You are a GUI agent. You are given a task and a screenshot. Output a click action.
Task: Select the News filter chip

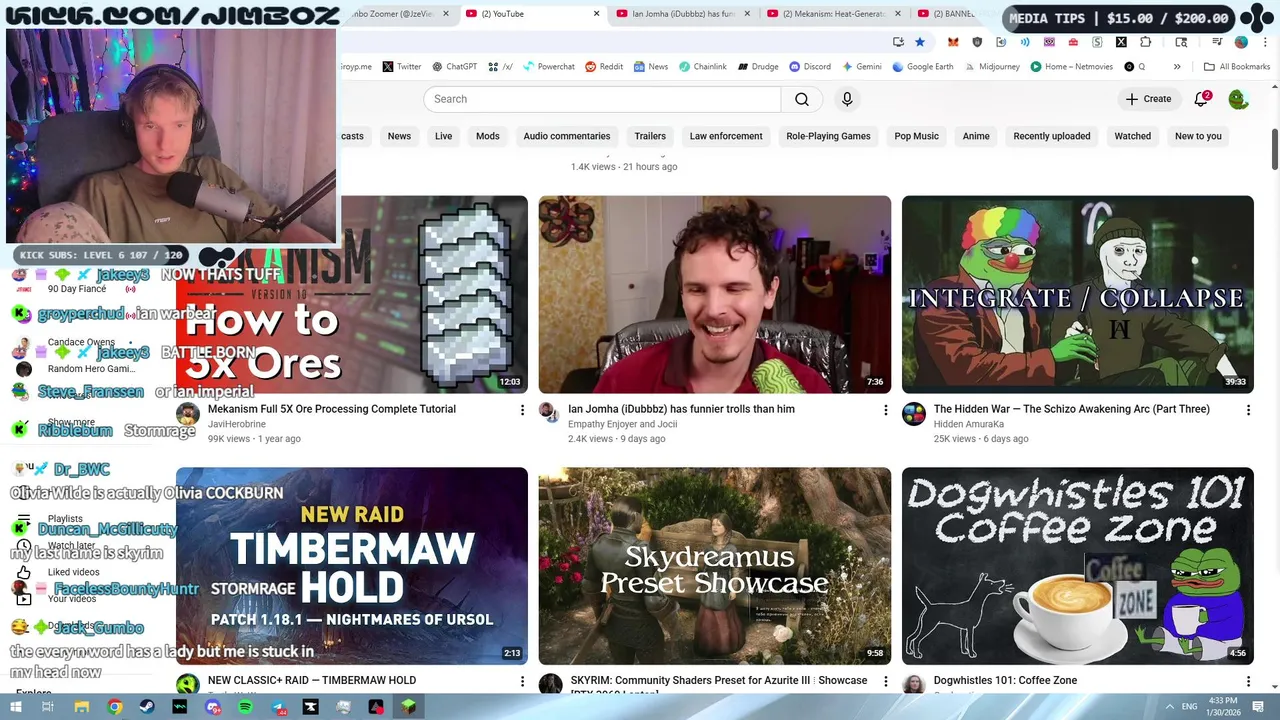pos(399,136)
